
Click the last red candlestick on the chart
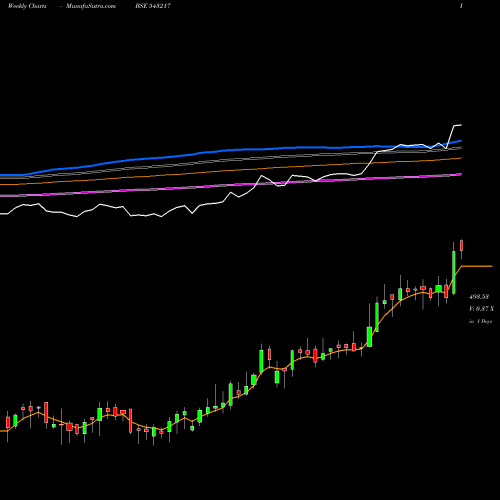click(462, 246)
